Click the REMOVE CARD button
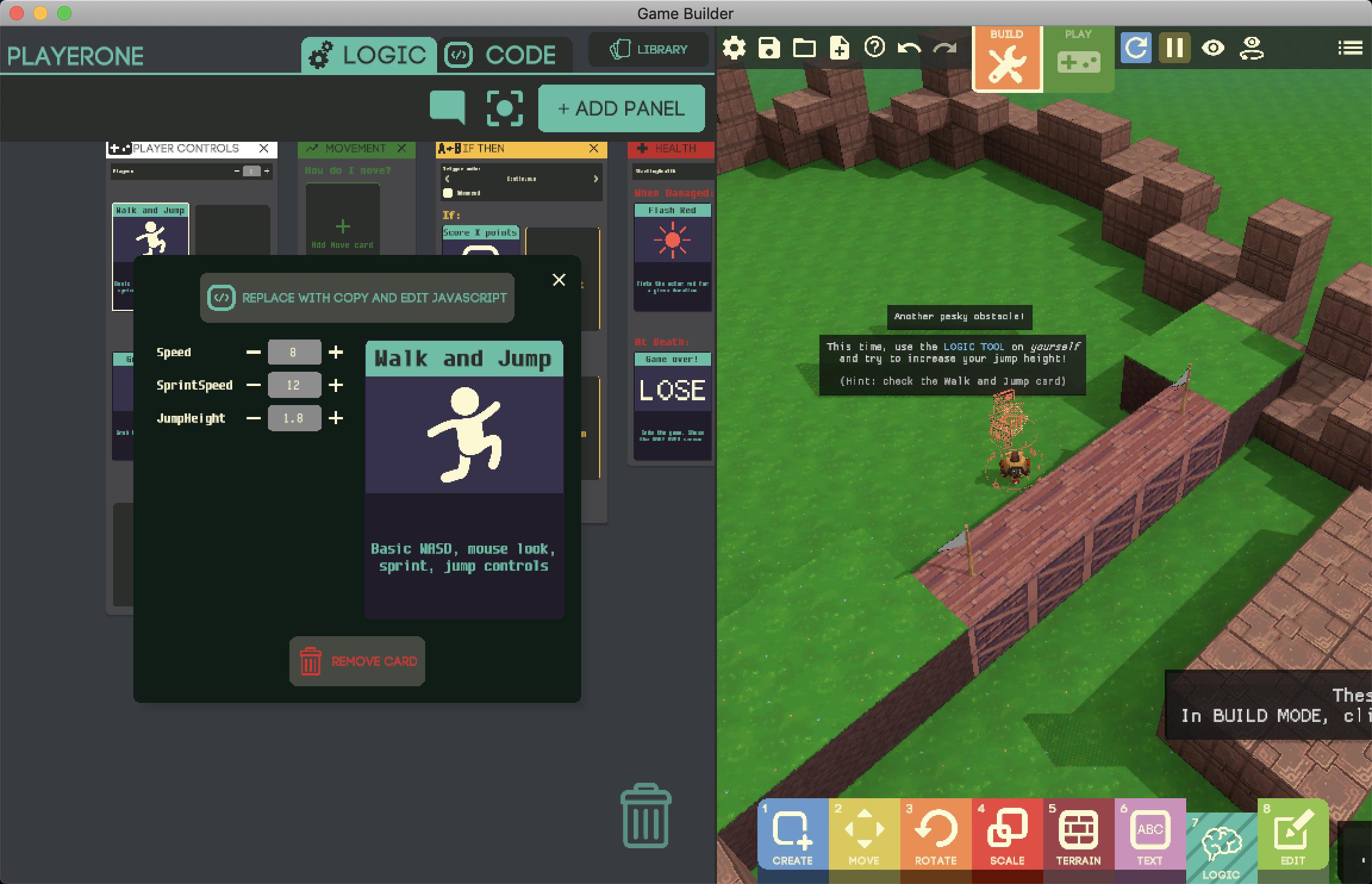Image resolution: width=1372 pixels, height=884 pixels. tap(357, 661)
